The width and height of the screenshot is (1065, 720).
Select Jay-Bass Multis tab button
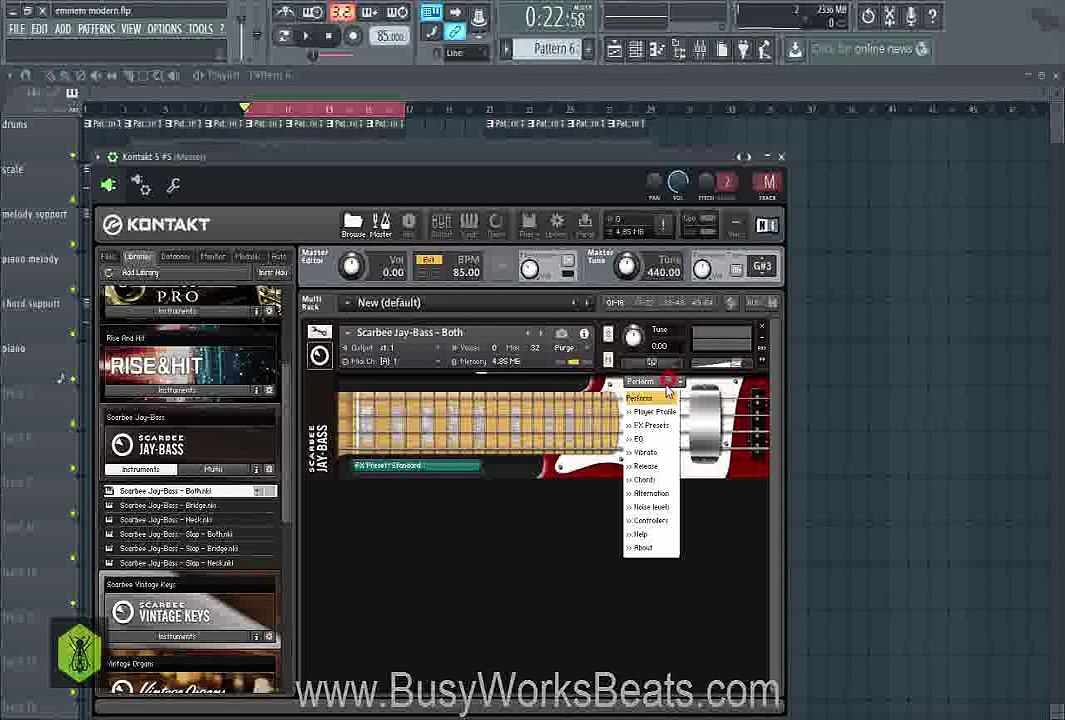point(213,469)
